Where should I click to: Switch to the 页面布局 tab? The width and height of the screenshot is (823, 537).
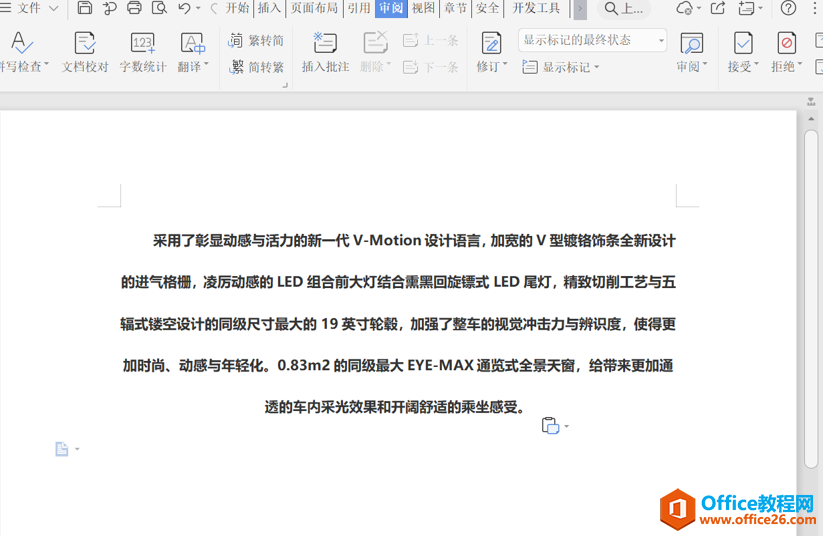coord(314,8)
